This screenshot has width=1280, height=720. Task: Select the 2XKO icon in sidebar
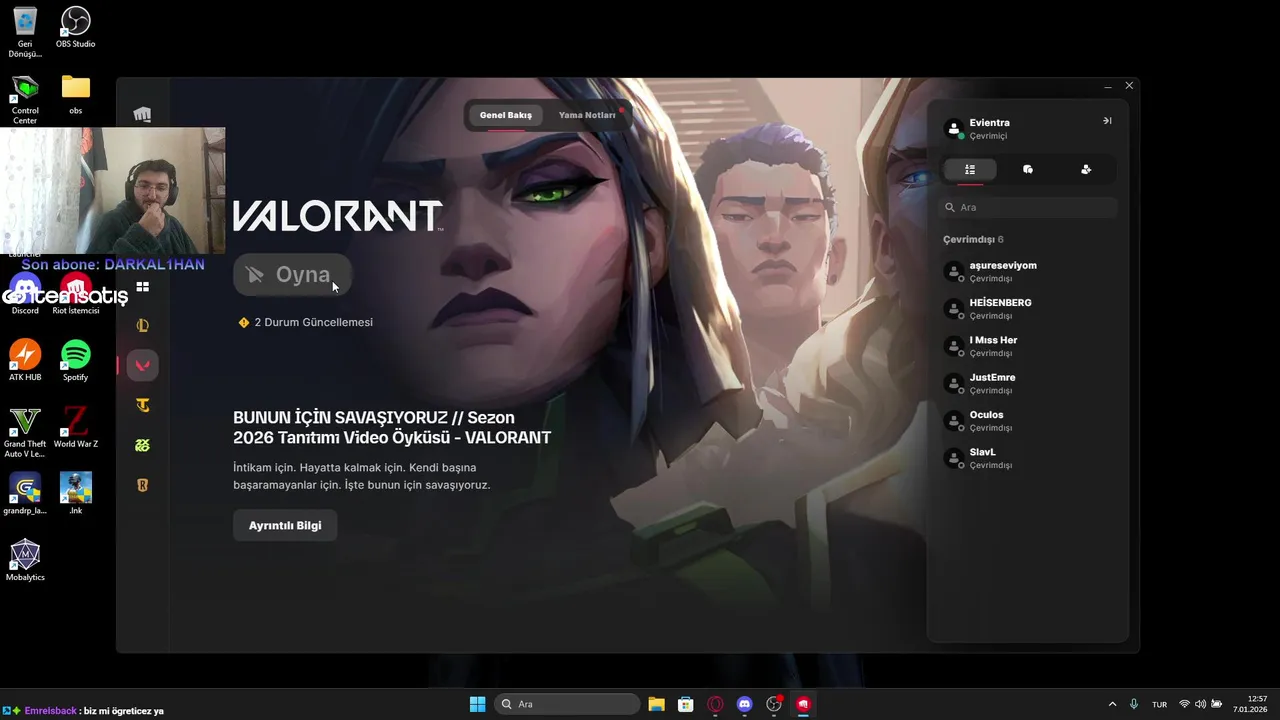click(143, 445)
